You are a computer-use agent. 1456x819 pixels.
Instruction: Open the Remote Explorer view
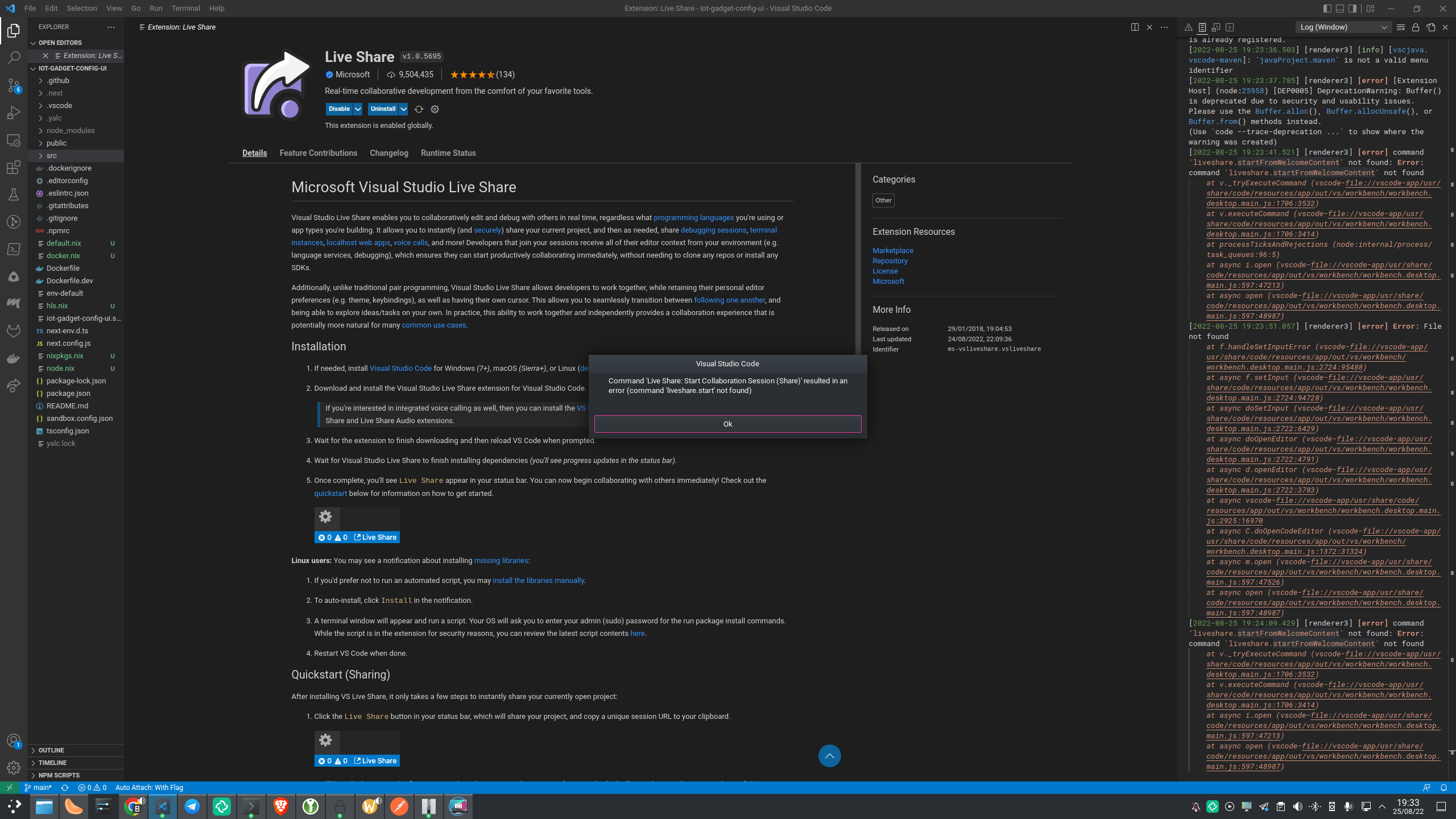click(14, 140)
